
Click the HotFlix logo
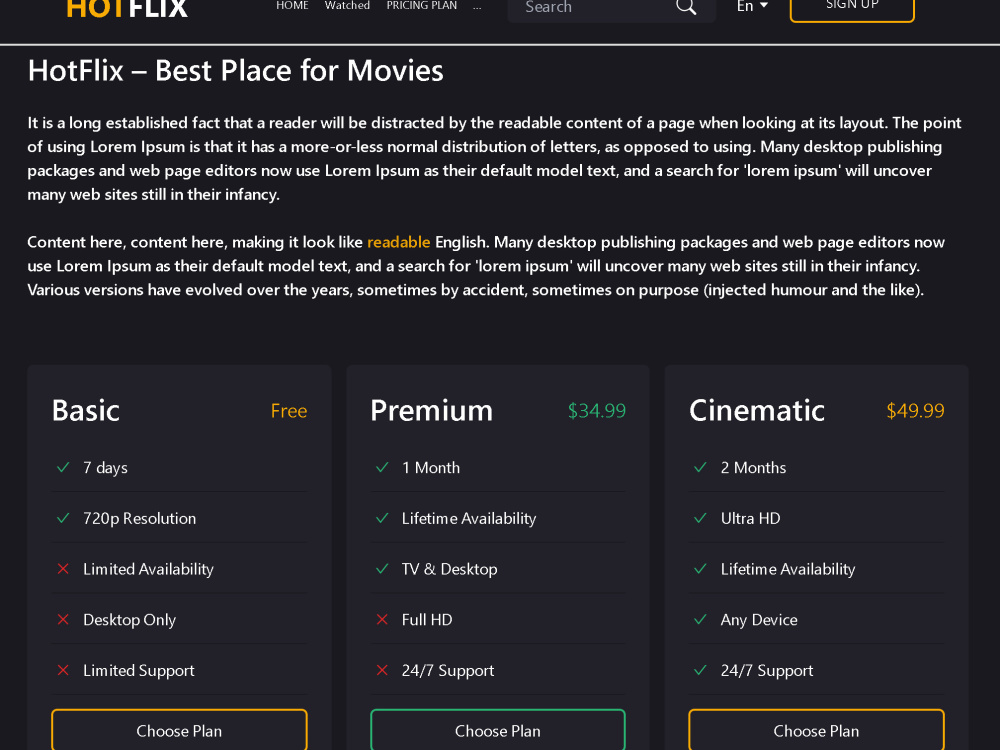point(127,8)
